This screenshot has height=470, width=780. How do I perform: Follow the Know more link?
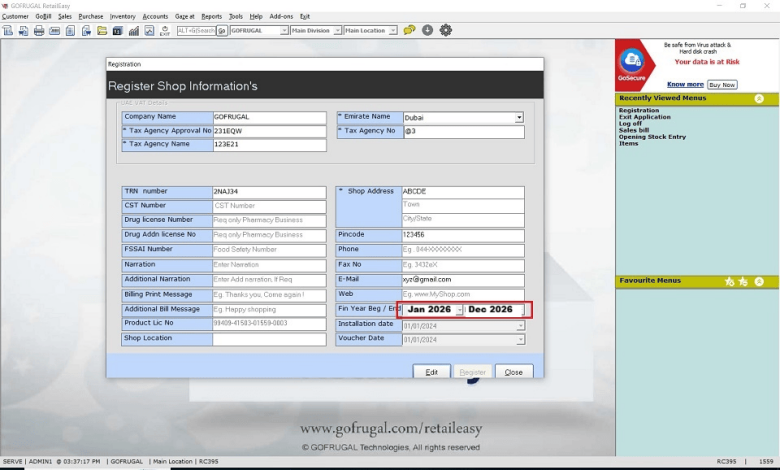click(685, 85)
